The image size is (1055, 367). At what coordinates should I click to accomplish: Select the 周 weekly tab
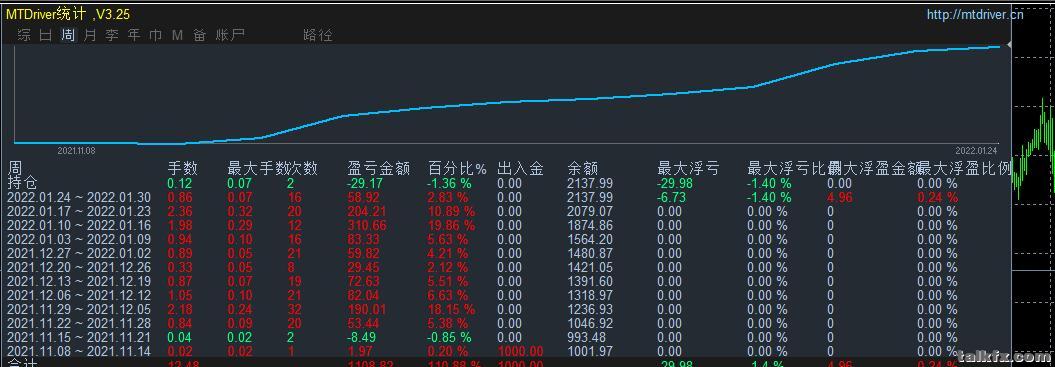coord(68,35)
